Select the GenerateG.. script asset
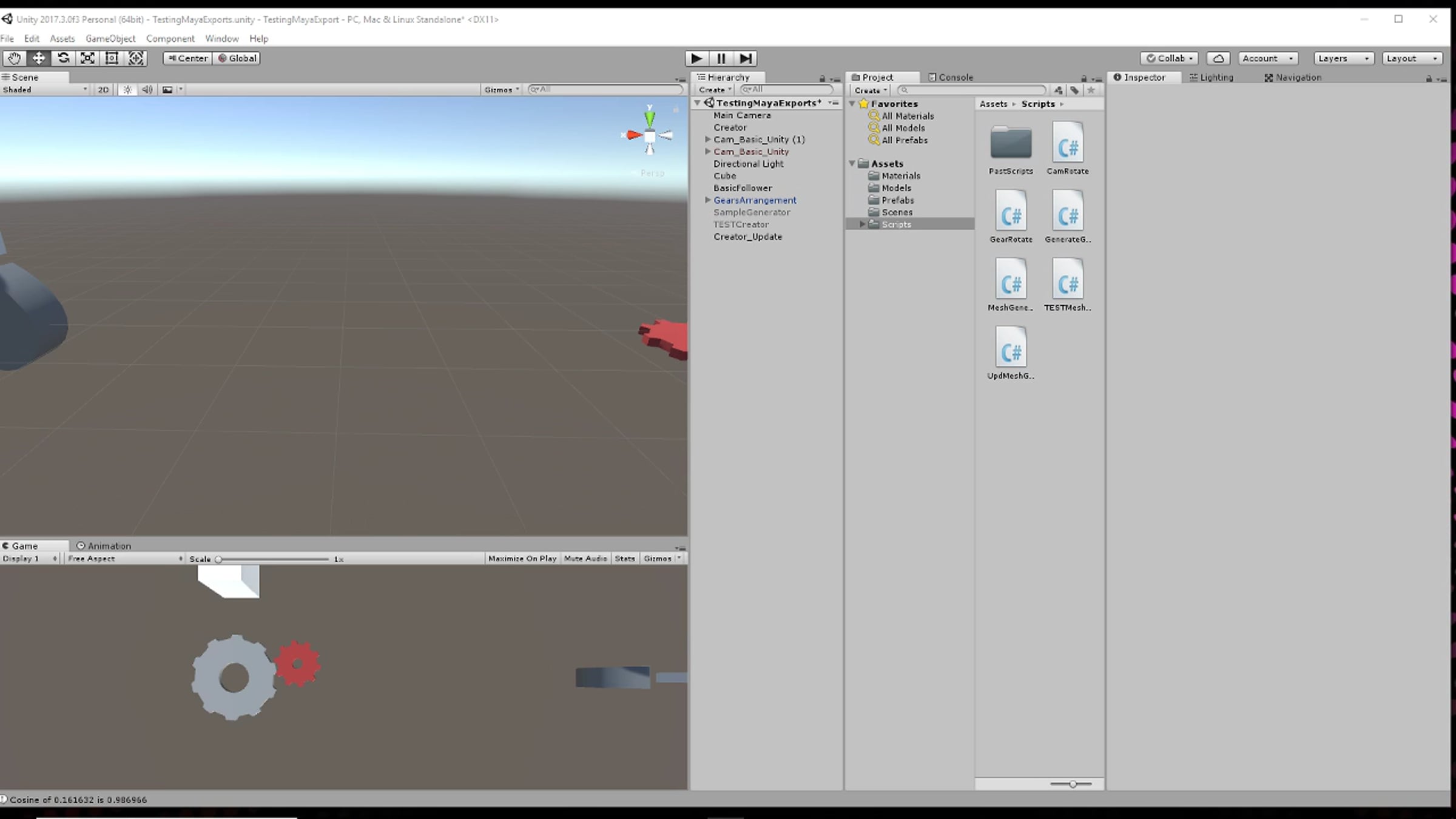The image size is (1456, 819). (1068, 217)
